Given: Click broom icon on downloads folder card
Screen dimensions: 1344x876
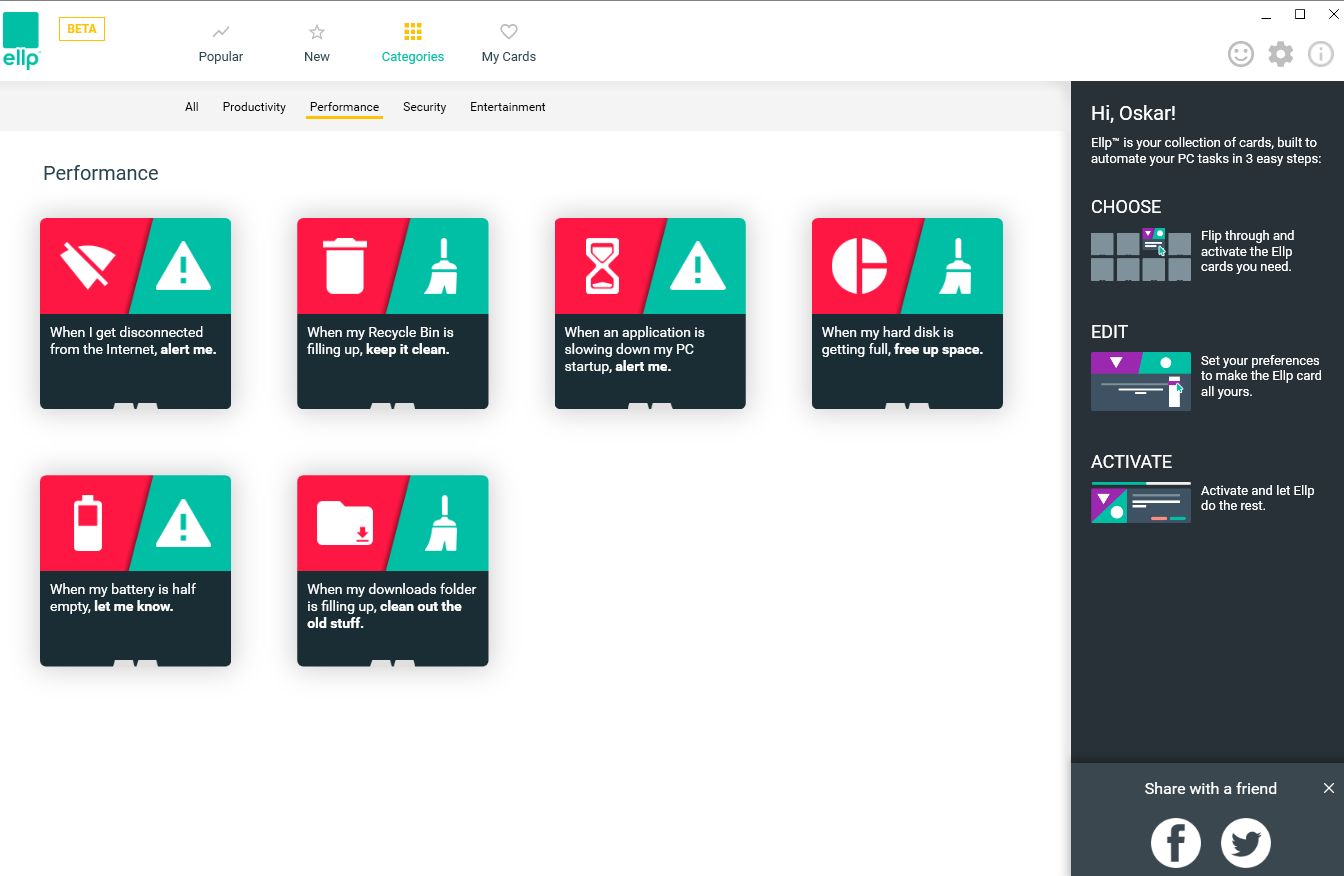Looking at the screenshot, I should click(x=440, y=522).
